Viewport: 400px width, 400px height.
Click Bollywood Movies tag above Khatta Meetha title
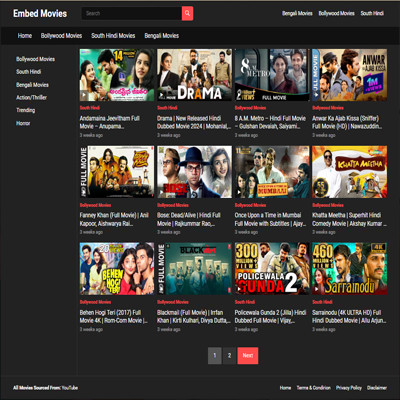328,205
